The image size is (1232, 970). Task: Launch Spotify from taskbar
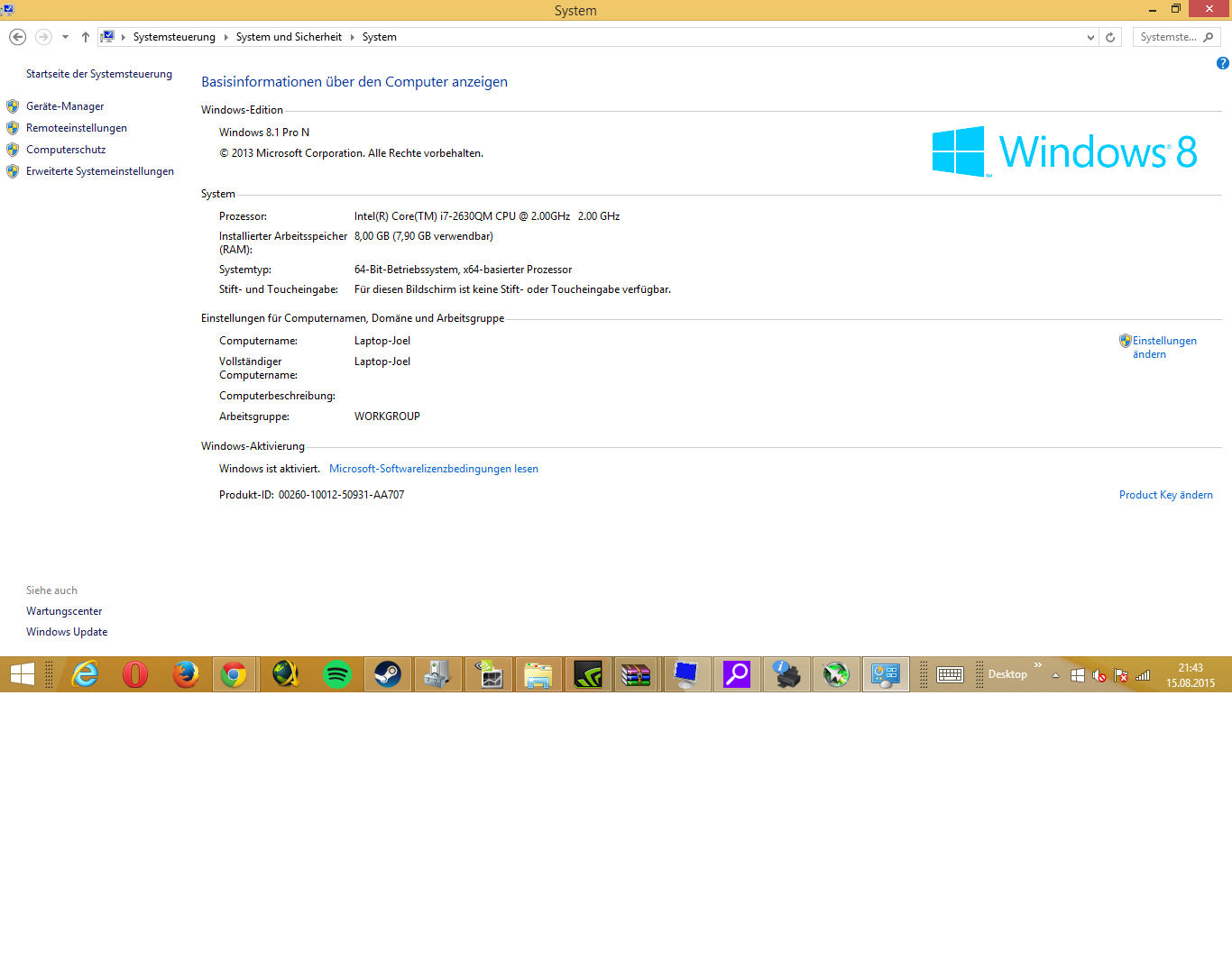pos(336,674)
